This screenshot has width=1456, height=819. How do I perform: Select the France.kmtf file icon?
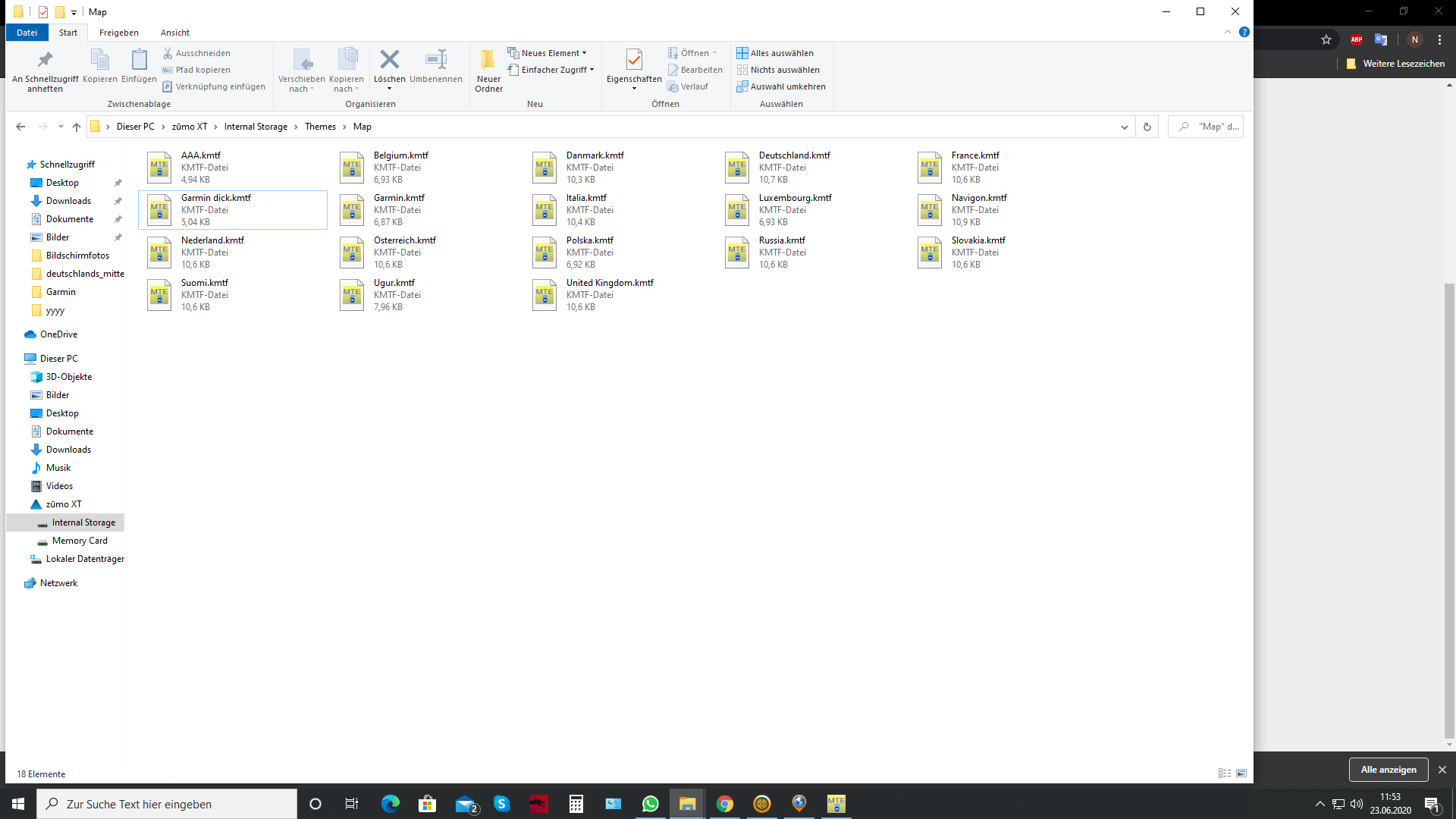coord(930,168)
